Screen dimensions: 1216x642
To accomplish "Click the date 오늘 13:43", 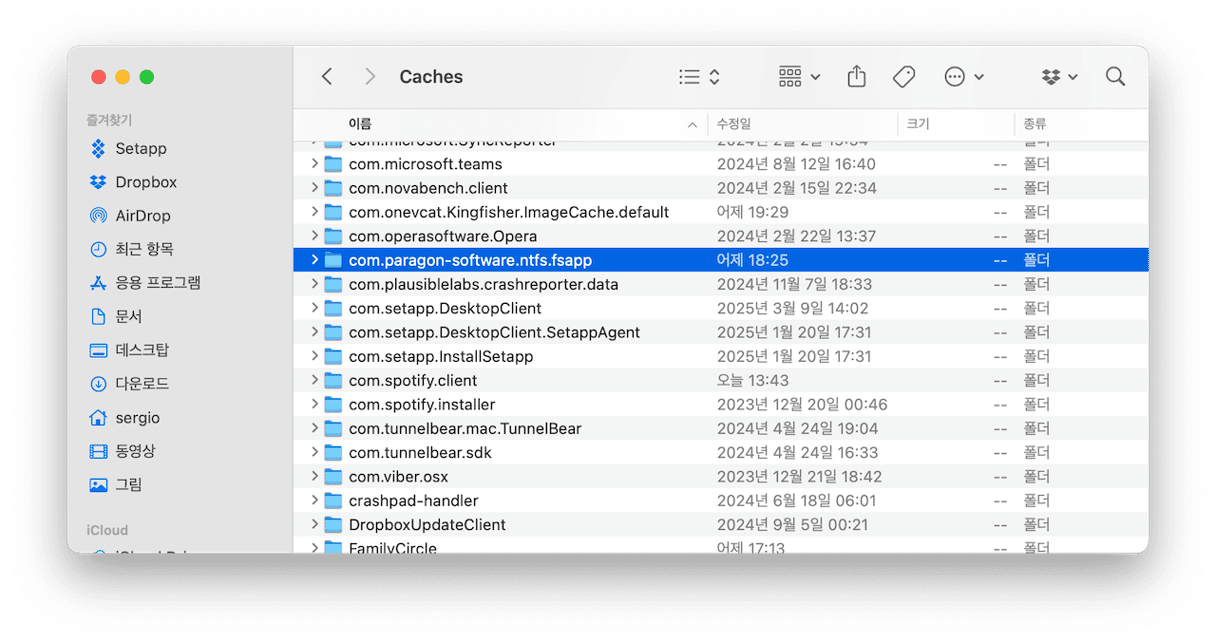I will tap(753, 380).
